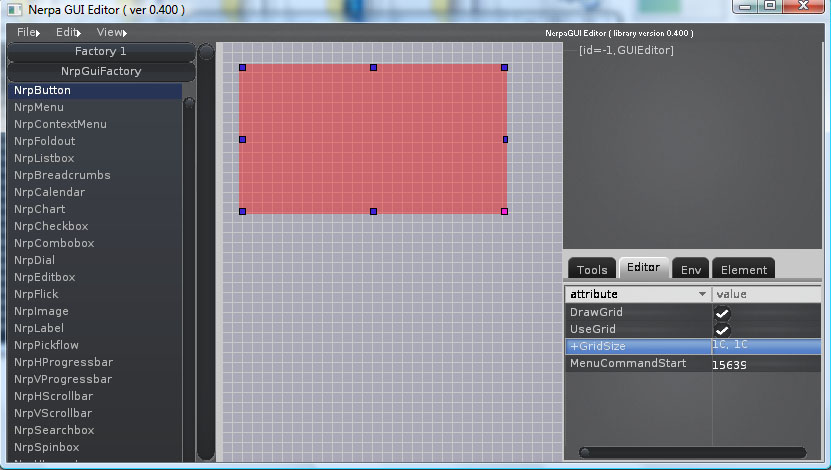This screenshot has height=470, width=831.
Task: Click the top-center resize handle of red rectangle
Action: 373,68
